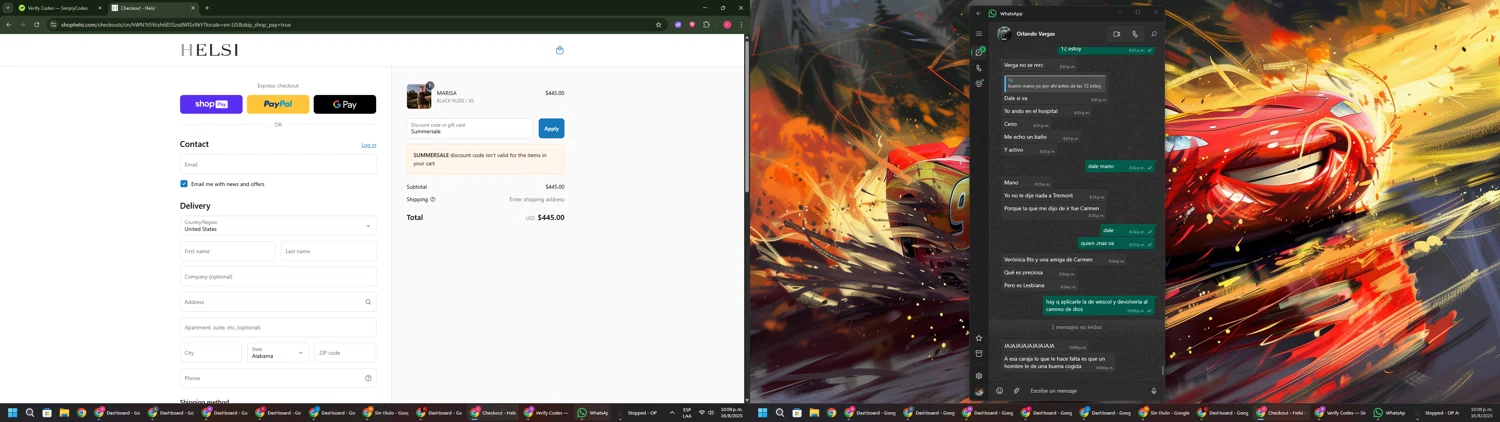Focus the Email input field

coord(278,164)
